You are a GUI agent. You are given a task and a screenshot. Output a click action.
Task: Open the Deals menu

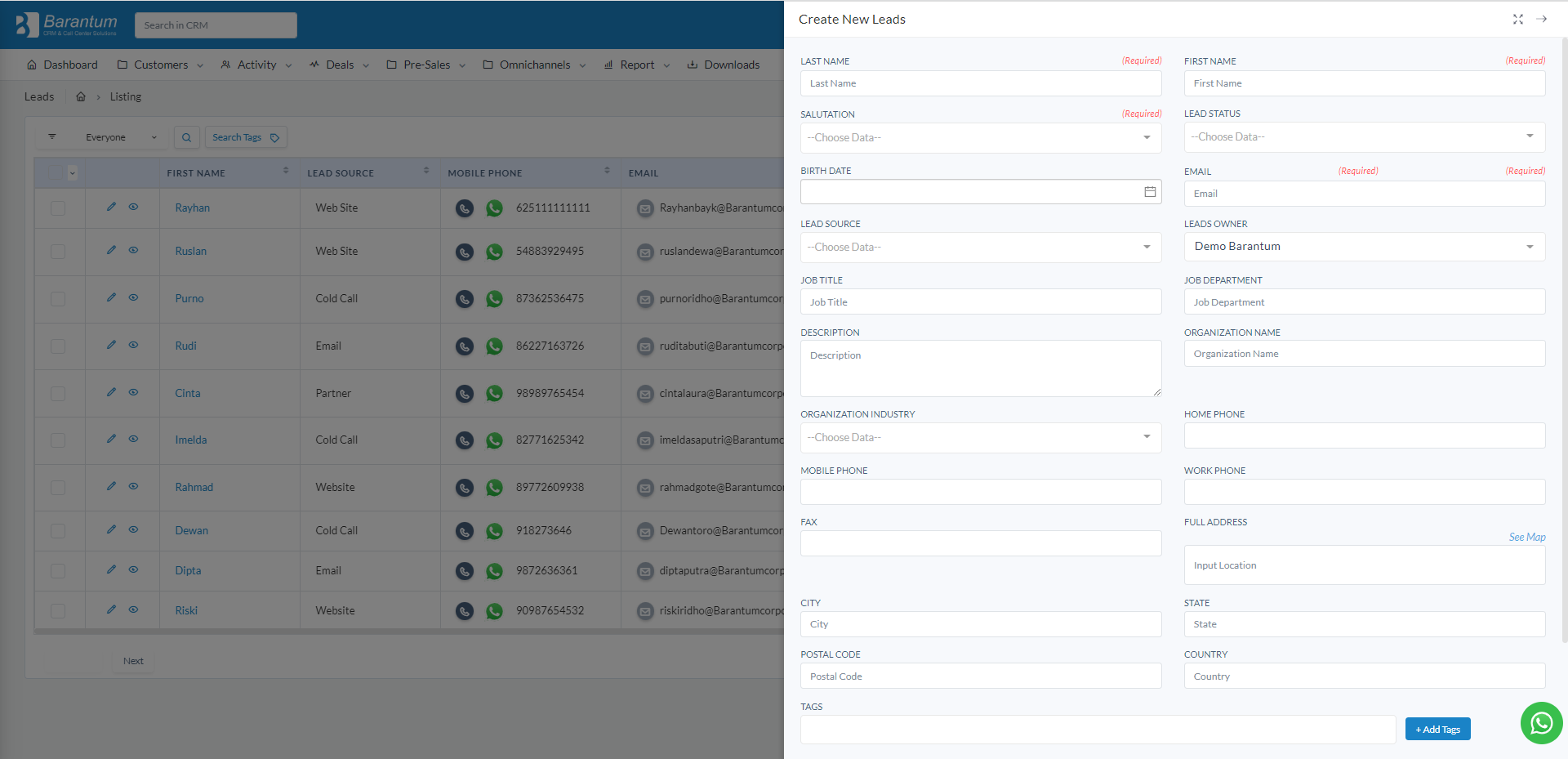(x=340, y=65)
